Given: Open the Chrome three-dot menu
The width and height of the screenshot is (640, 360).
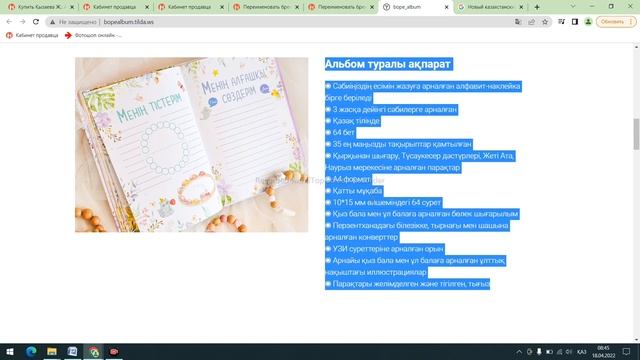Looking at the screenshot, I should (x=631, y=22).
